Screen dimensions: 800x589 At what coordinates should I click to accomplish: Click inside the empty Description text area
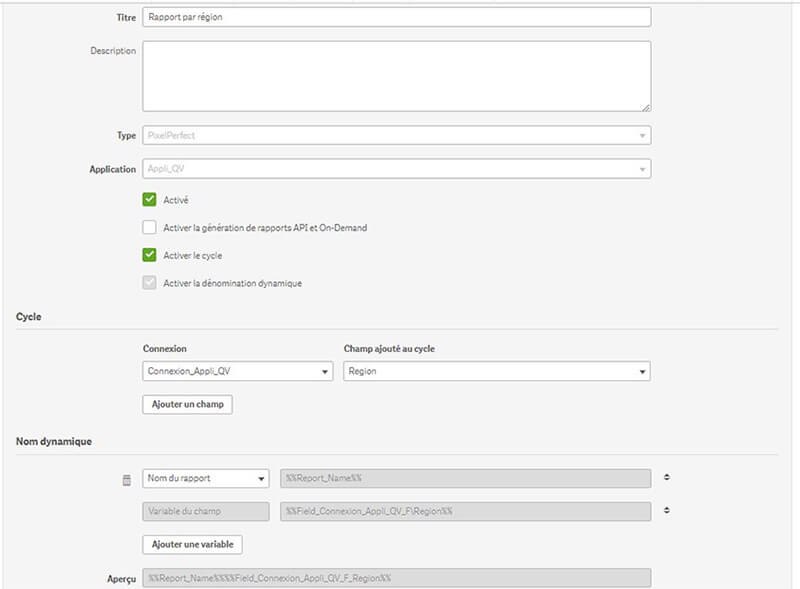(x=400, y=70)
